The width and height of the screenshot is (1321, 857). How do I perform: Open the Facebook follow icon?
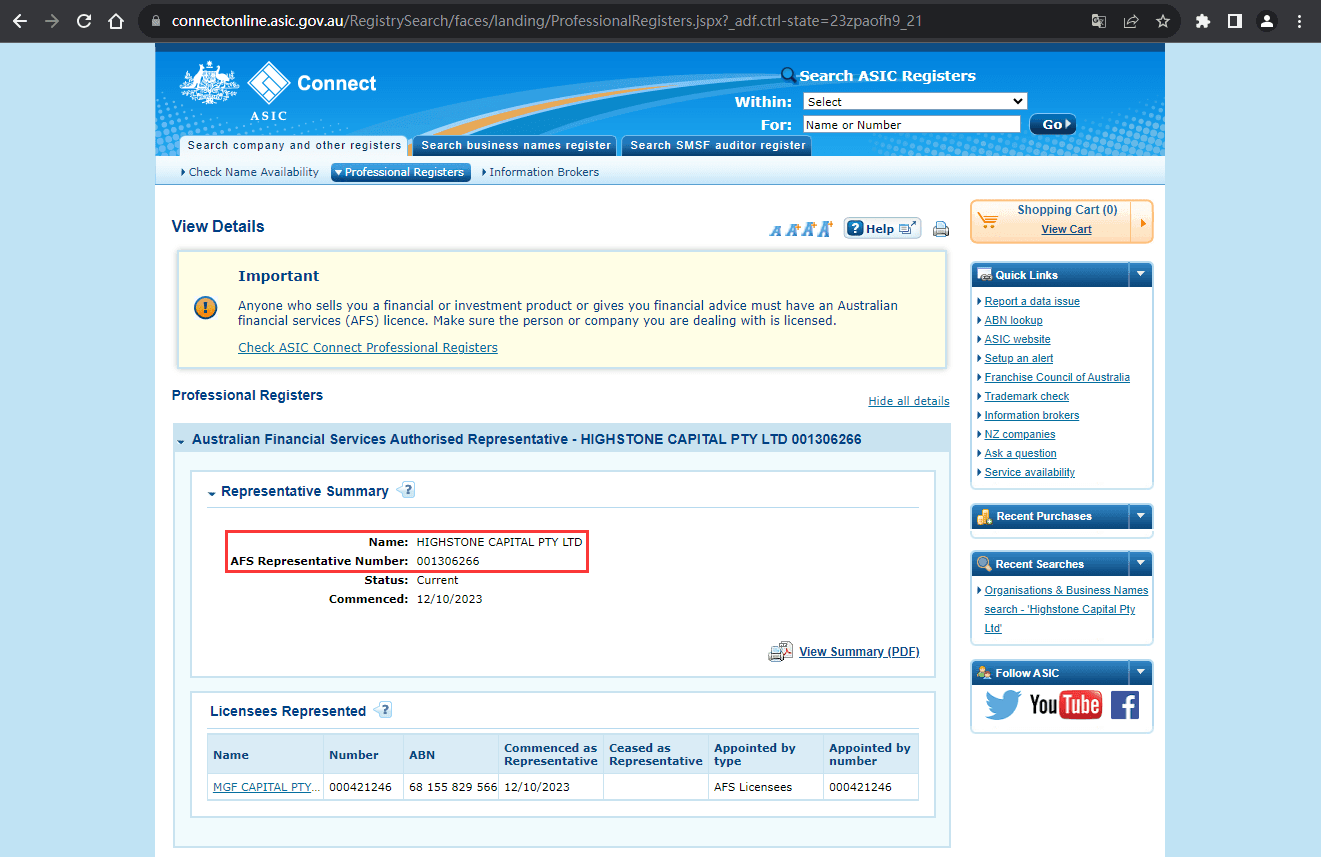(1125, 704)
